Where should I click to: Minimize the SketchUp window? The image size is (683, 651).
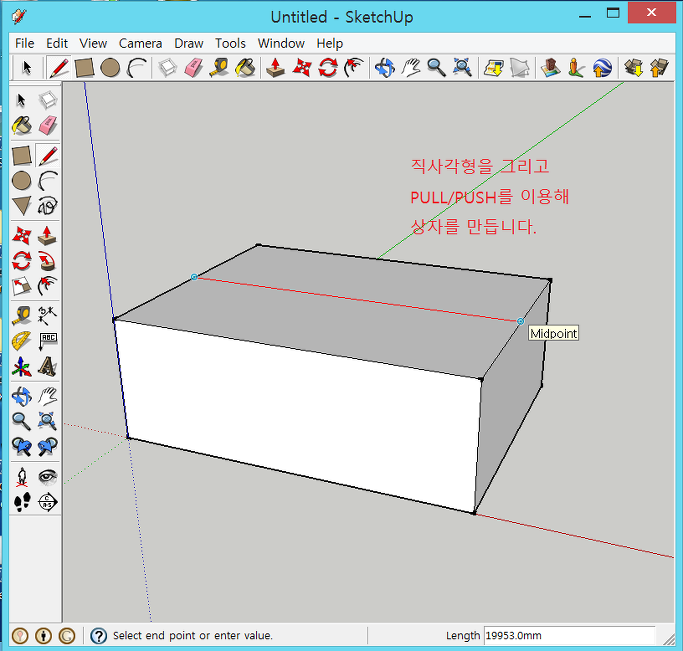(x=585, y=16)
